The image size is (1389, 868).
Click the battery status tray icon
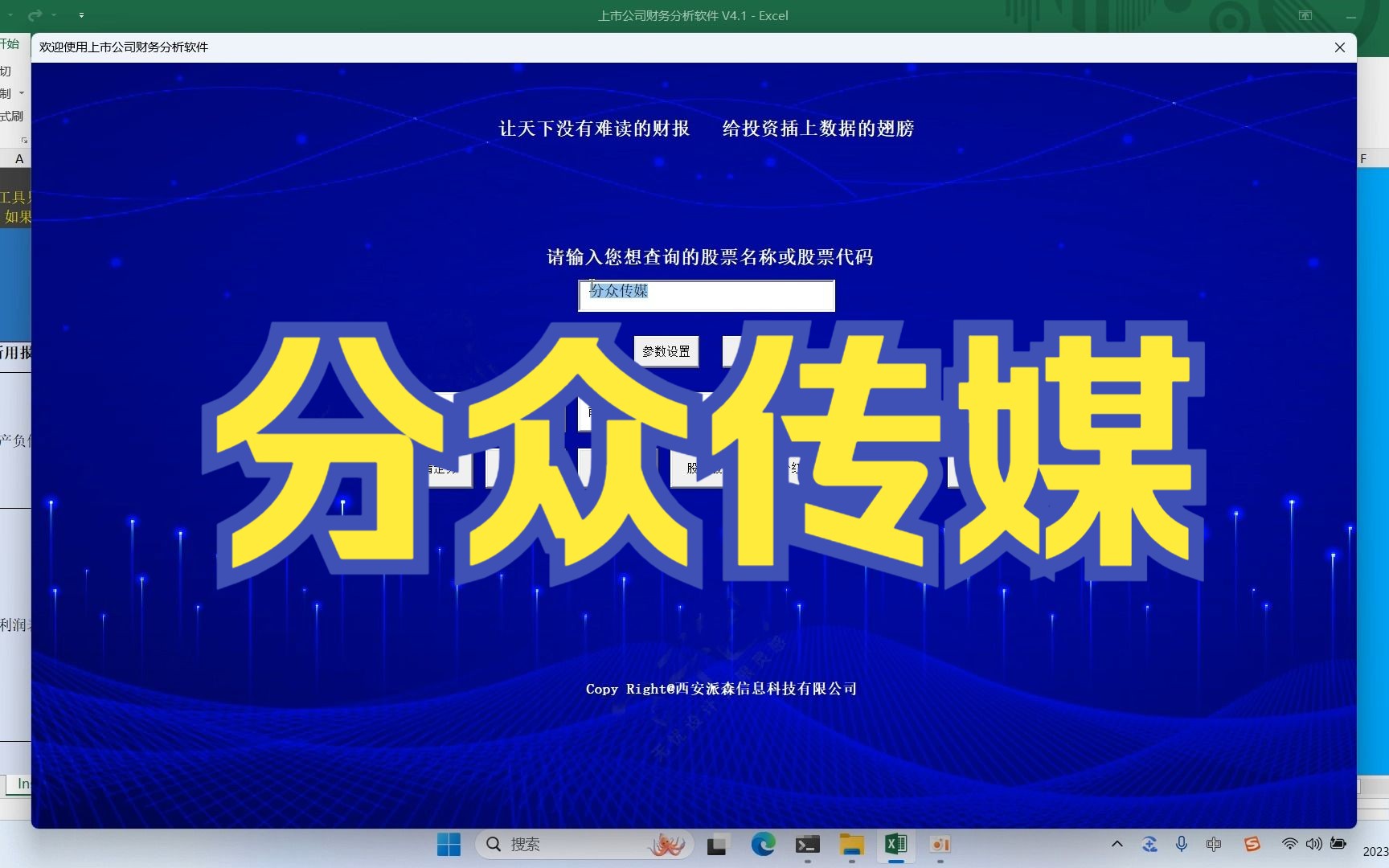click(1338, 844)
